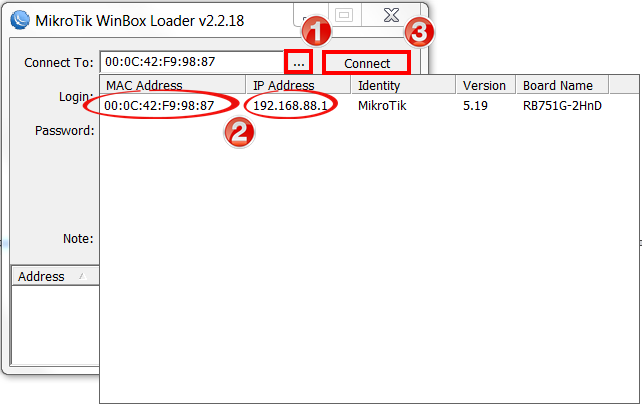
Task: Click the WinBox logo in the title bar
Action: tap(20, 20)
